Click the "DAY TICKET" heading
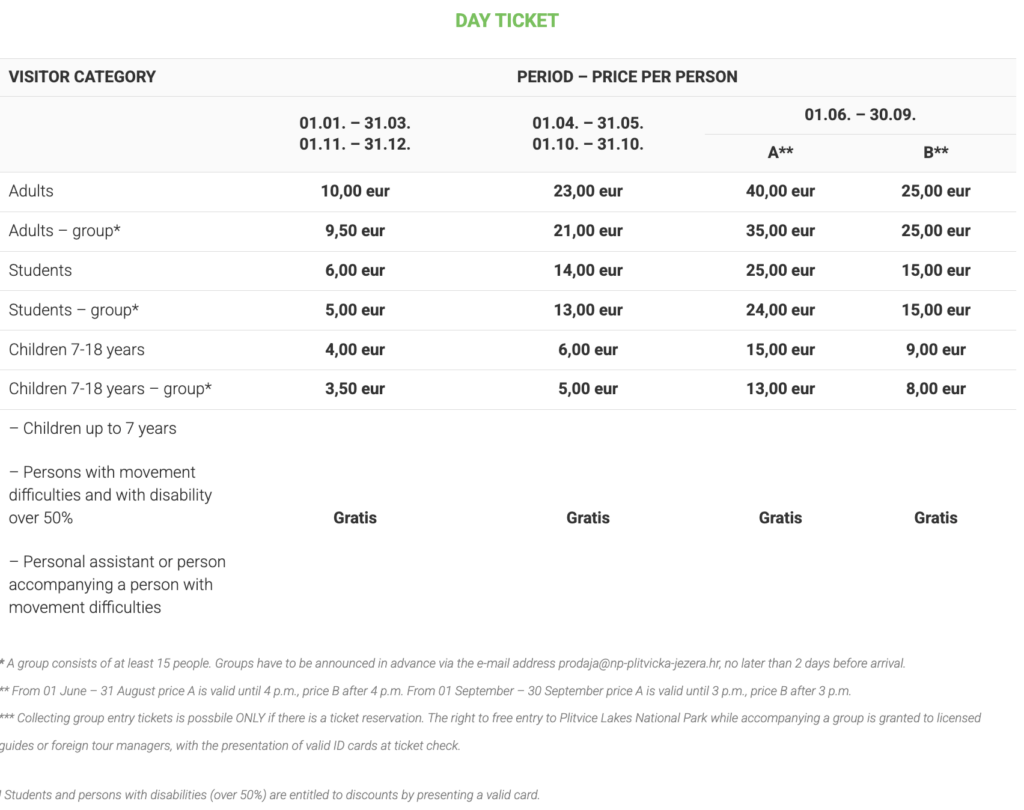This screenshot has height=810, width=1024. click(506, 20)
